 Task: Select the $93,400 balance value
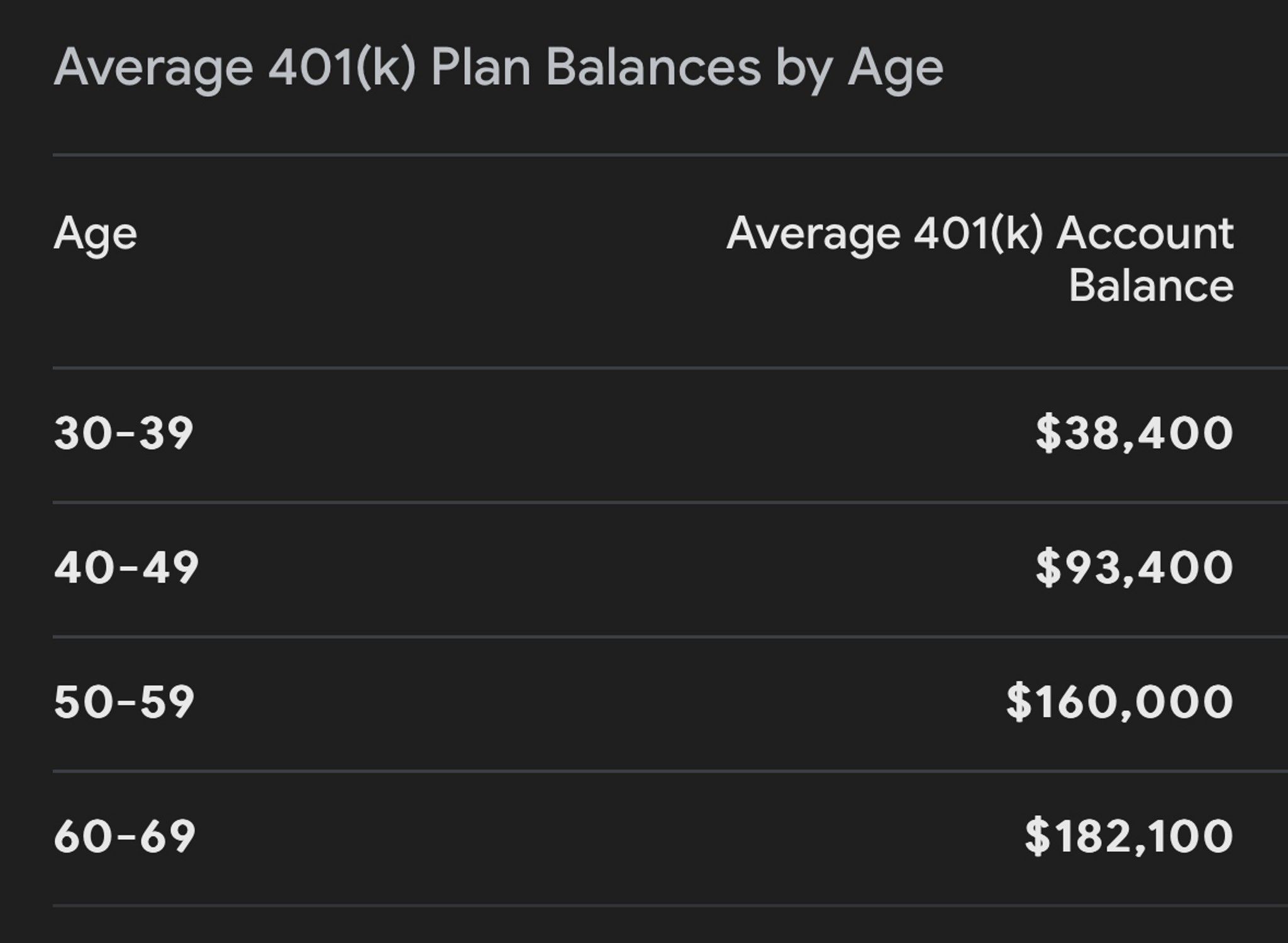click(x=1135, y=568)
